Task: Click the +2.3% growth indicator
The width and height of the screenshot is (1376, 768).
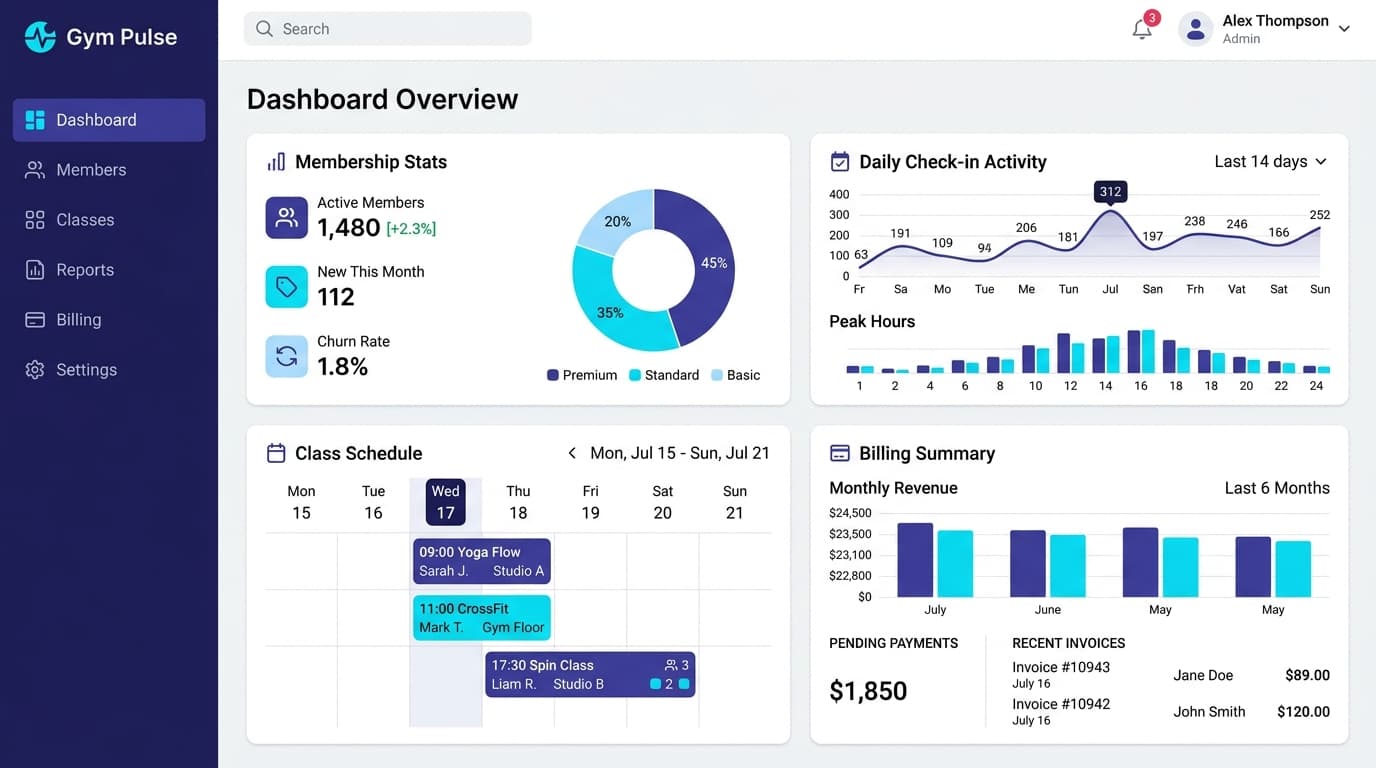Action: coord(411,229)
